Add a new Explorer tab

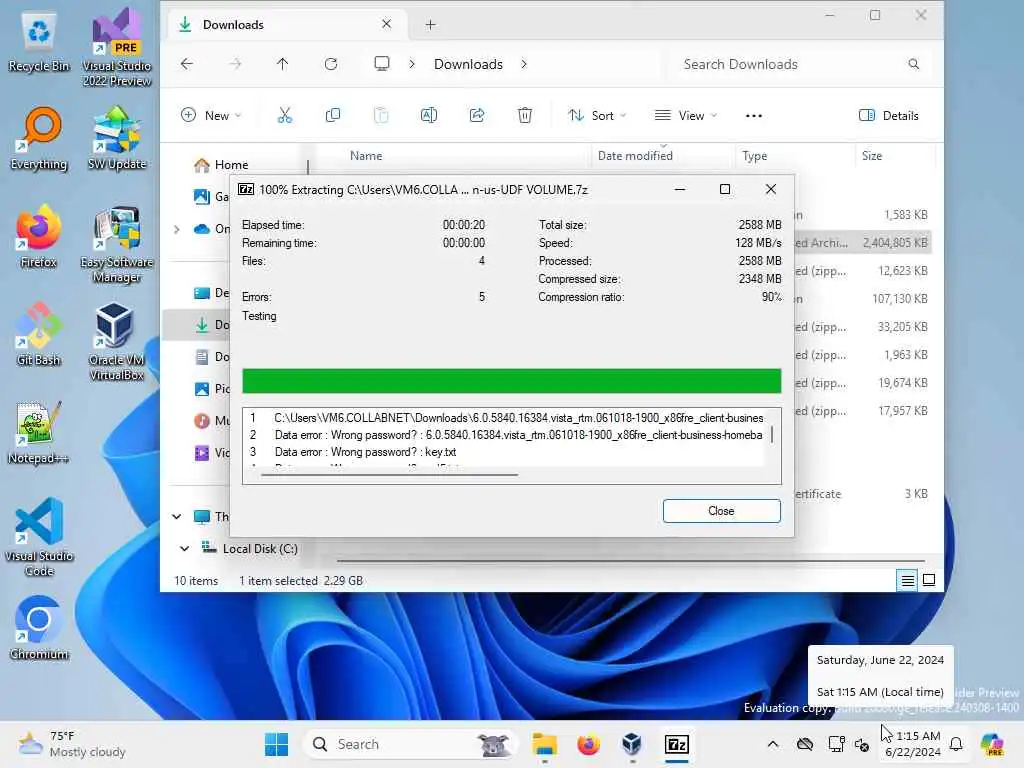(430, 25)
